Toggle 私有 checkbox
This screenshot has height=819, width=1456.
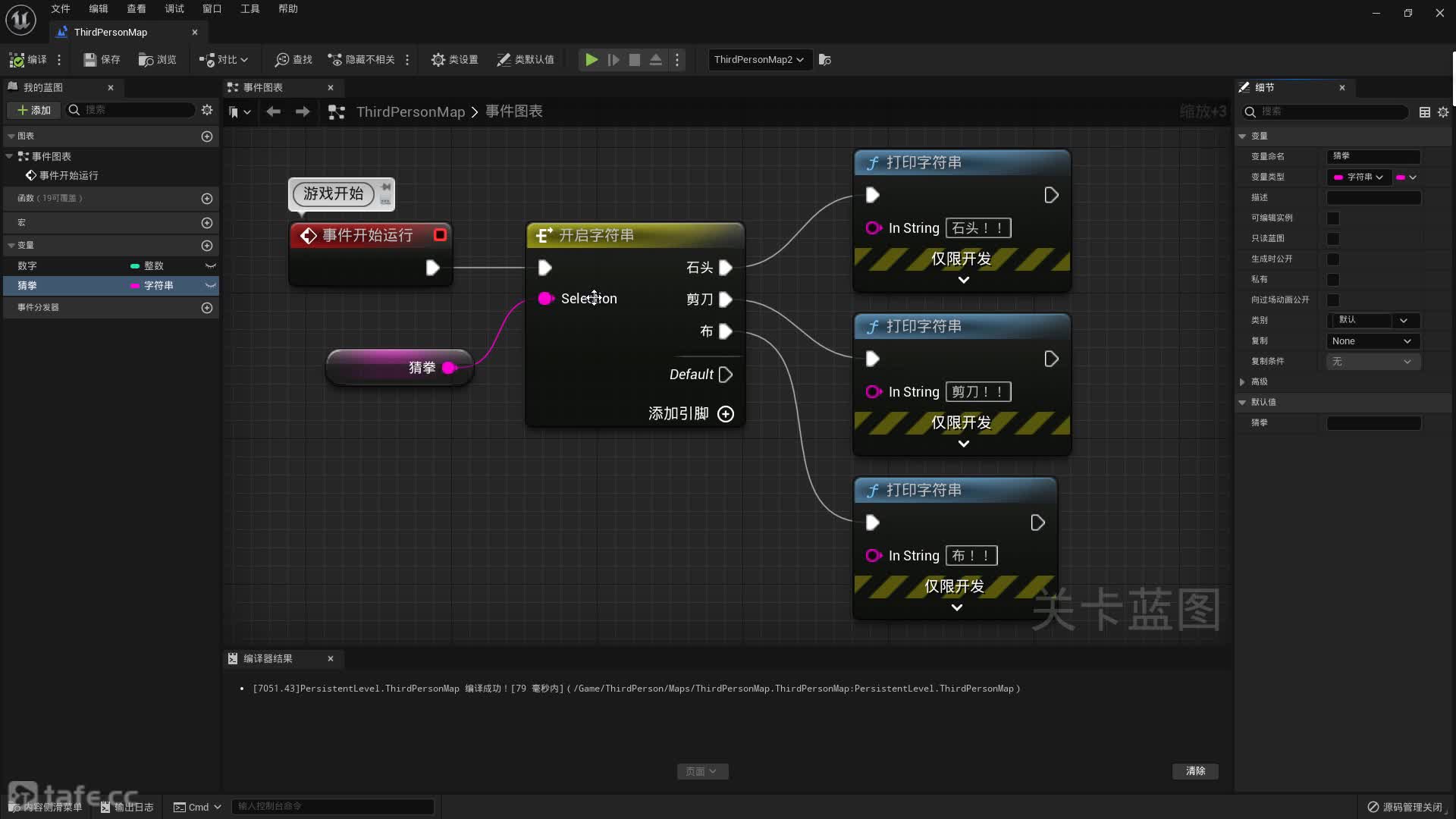(x=1332, y=280)
